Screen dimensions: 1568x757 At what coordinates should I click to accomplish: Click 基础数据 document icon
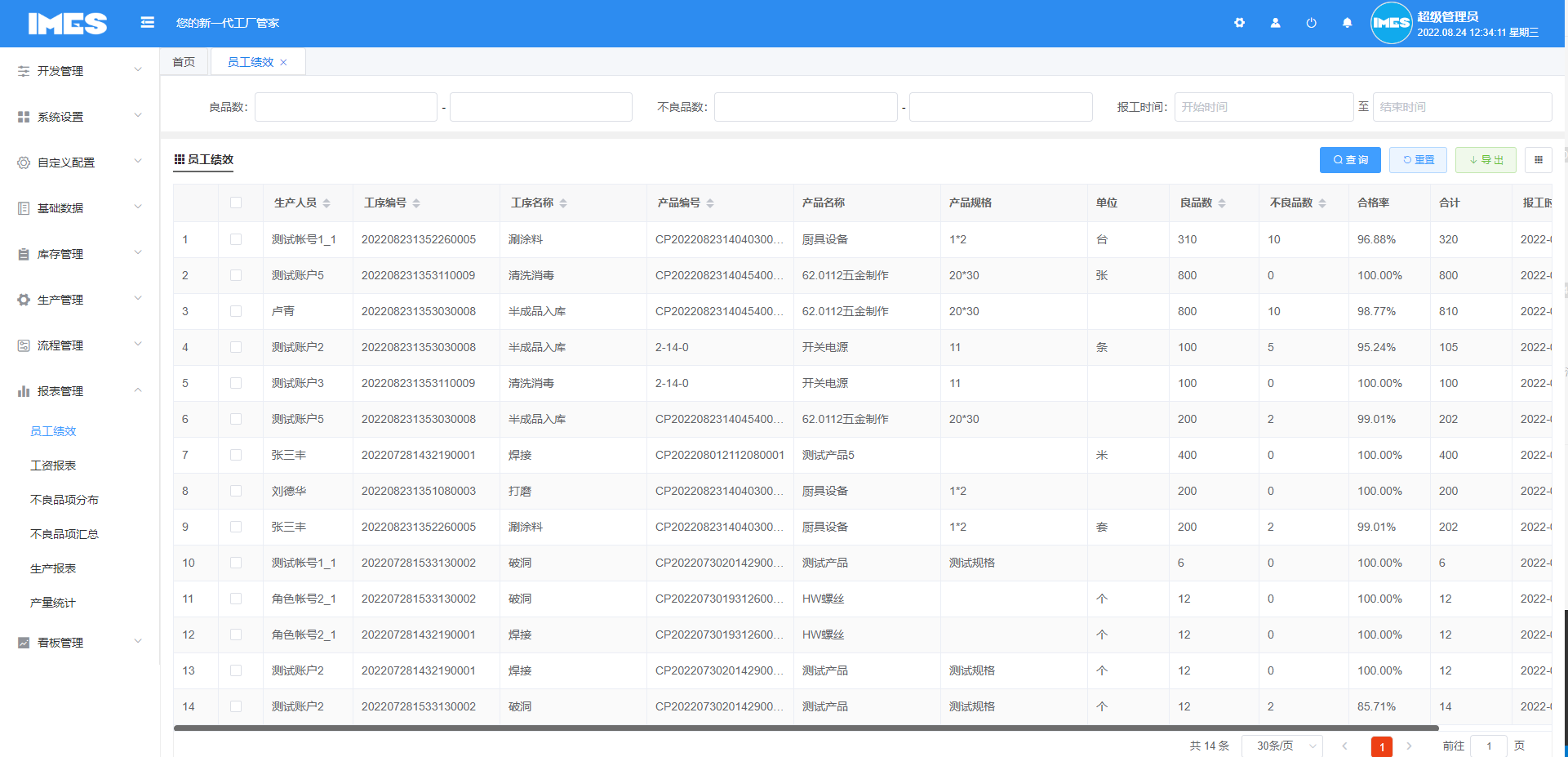24,208
